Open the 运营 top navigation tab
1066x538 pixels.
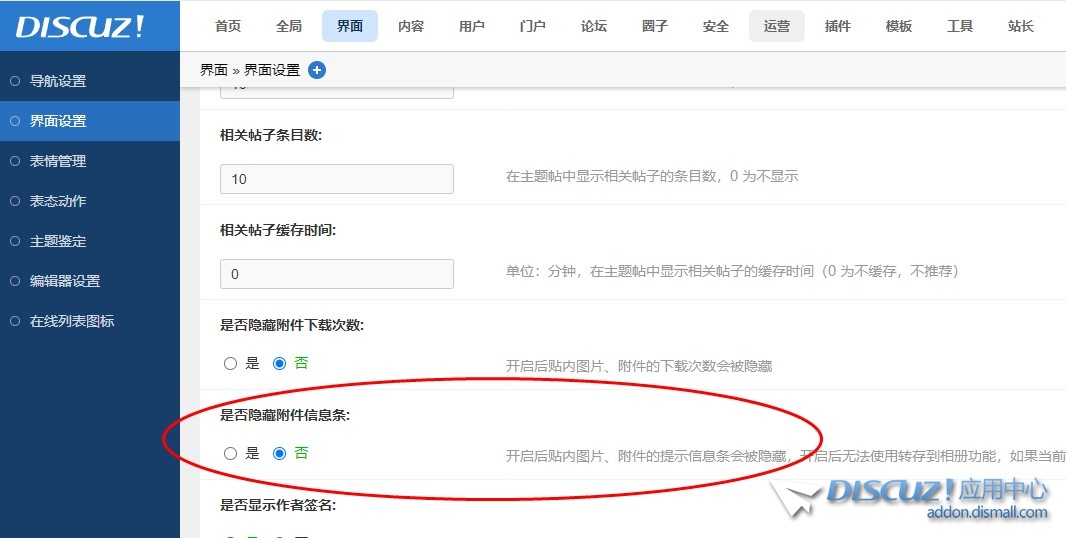click(777, 27)
